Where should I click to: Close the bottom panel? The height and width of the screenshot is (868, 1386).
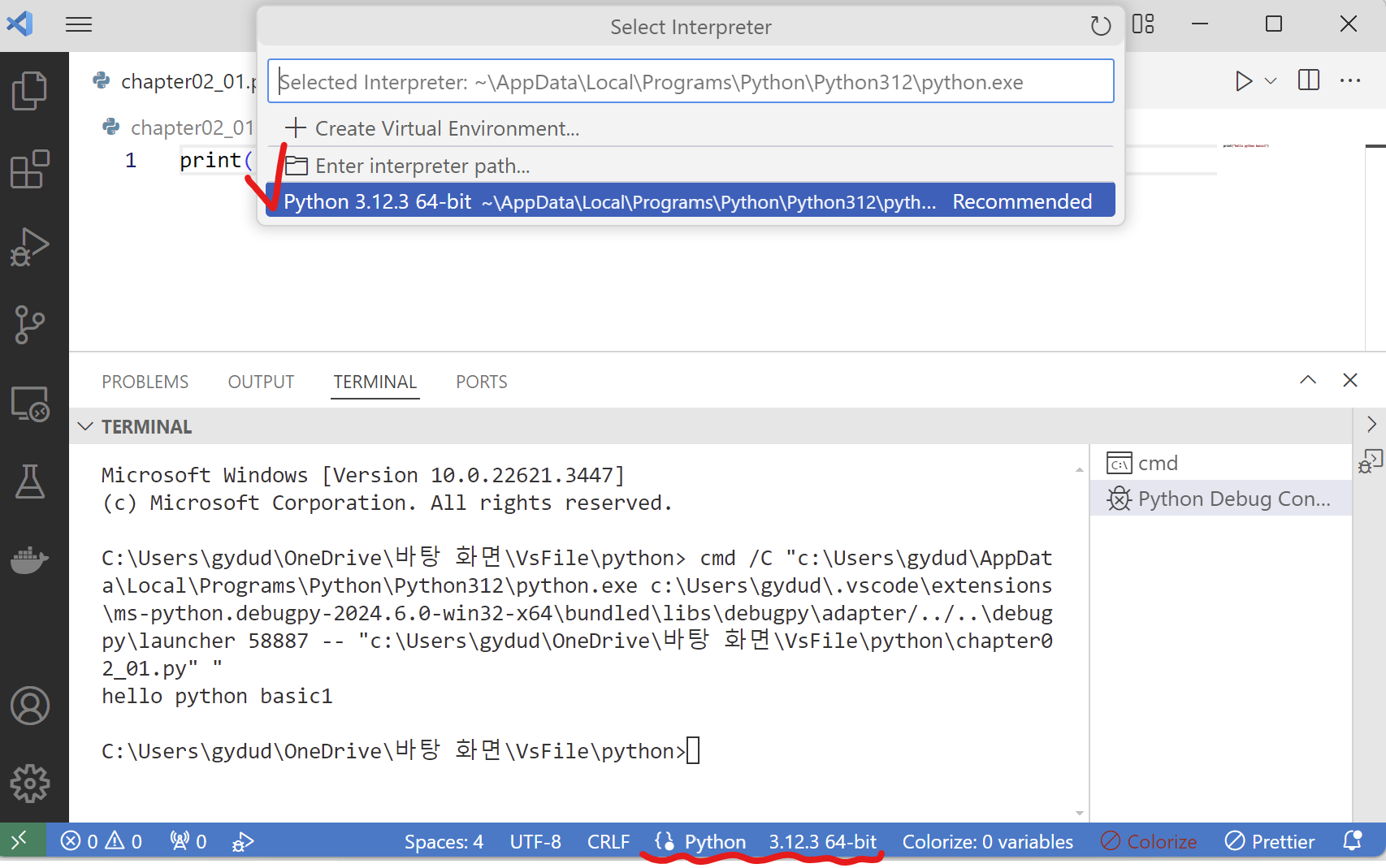pos(1350,380)
